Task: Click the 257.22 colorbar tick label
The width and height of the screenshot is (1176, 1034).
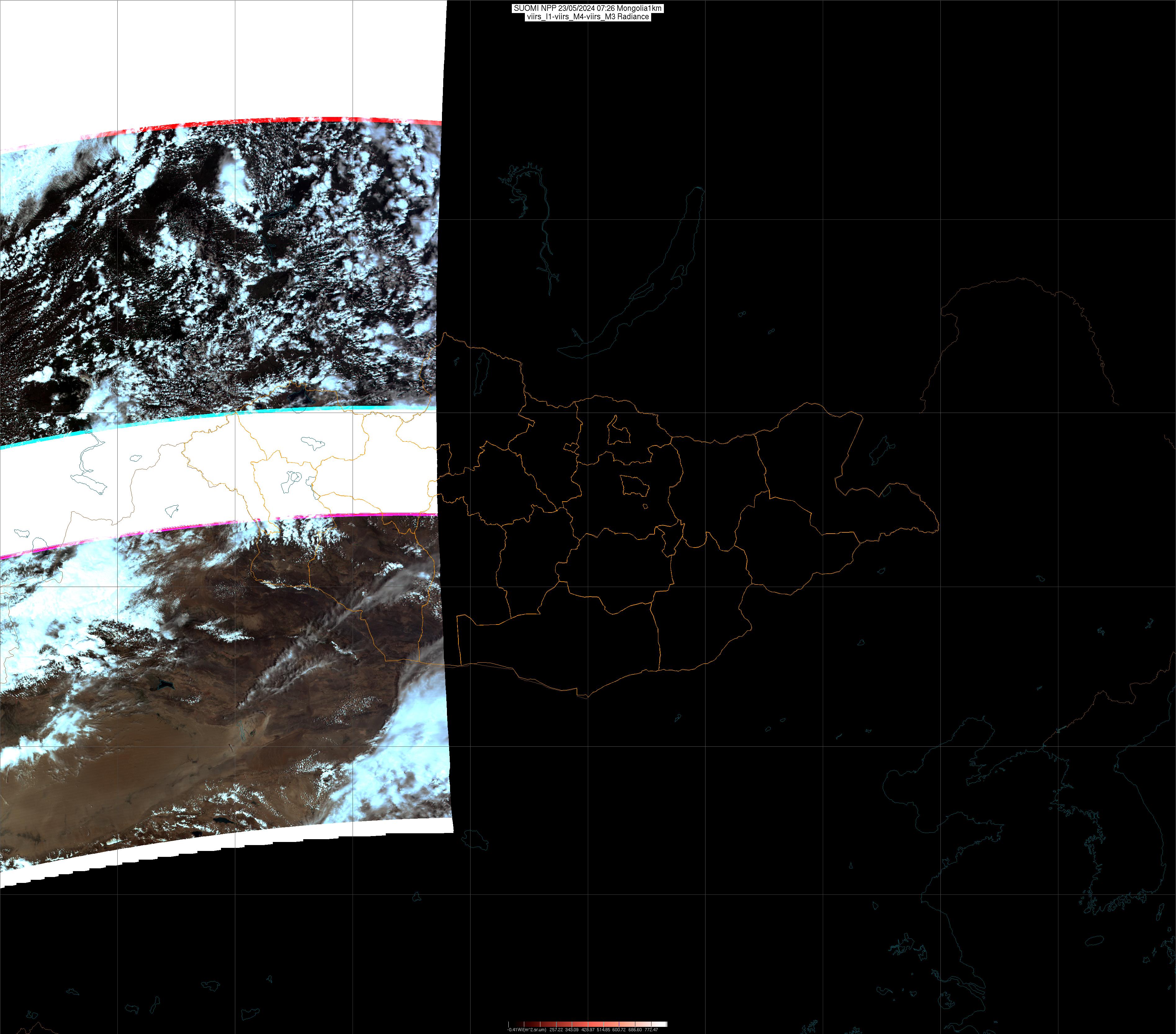Action: coord(556,1030)
